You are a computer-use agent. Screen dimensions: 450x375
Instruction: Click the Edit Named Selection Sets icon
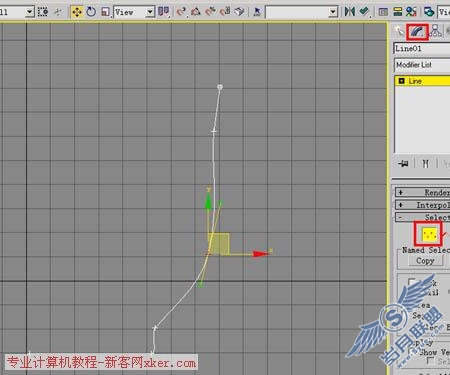pos(257,12)
